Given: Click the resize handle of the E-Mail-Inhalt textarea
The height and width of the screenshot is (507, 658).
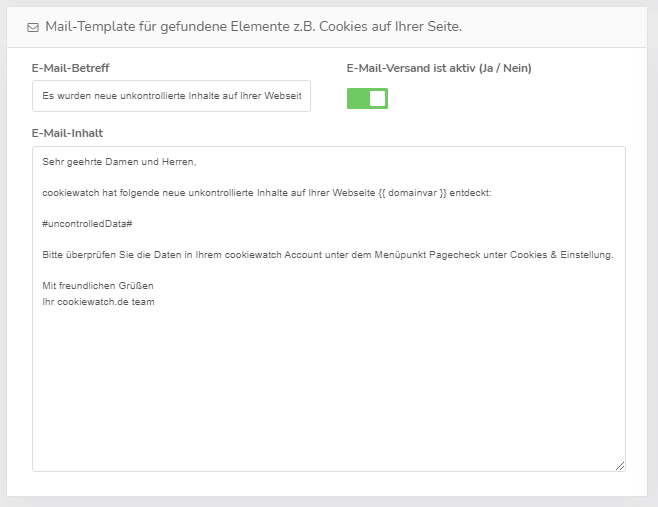Looking at the screenshot, I should 620,465.
